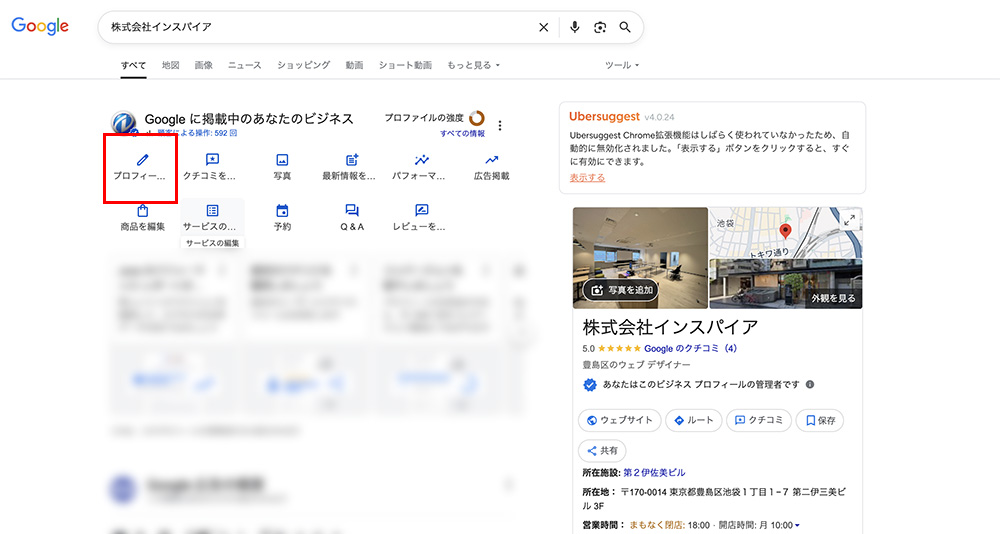Open the 第２伊佐美ビル link
The width and height of the screenshot is (1000, 534).
654,473
